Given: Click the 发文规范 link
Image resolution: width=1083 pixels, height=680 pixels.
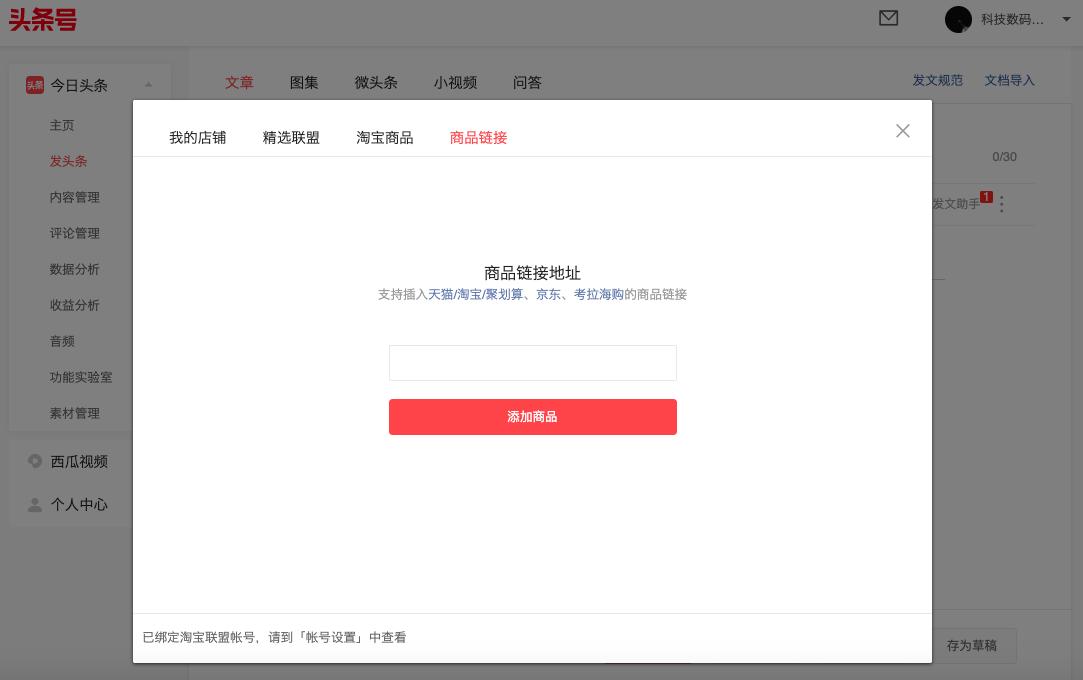Looking at the screenshot, I should click(937, 79).
